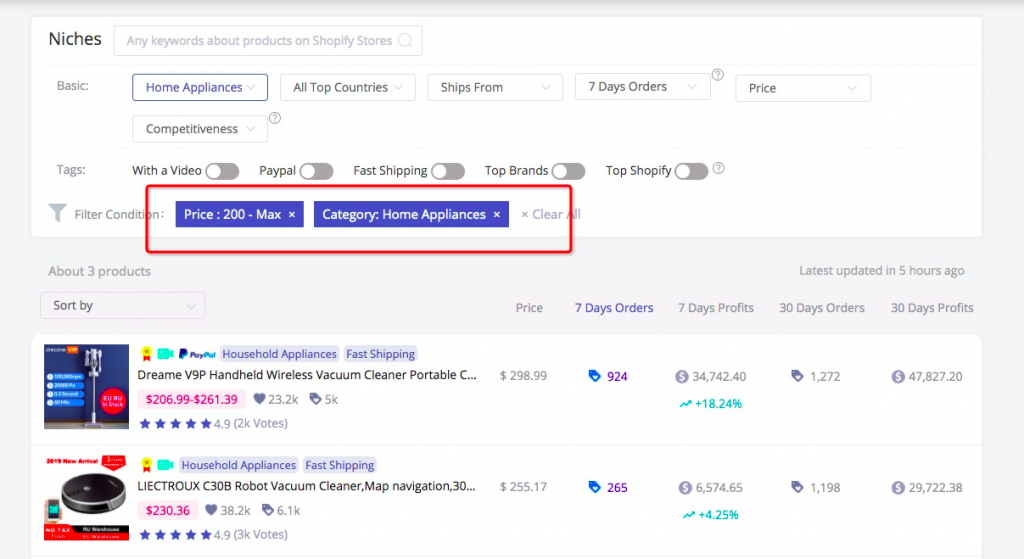Select the 30 Days Orders column header
The height and width of the screenshot is (559, 1024).
822,308
